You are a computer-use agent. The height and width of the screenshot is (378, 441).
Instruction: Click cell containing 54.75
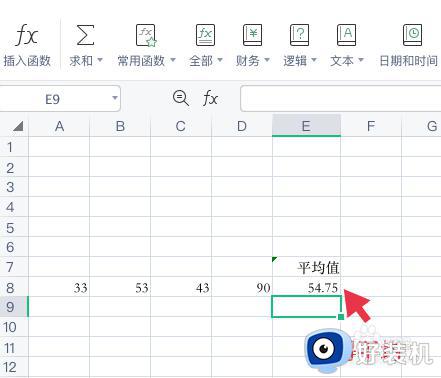[x=306, y=287]
